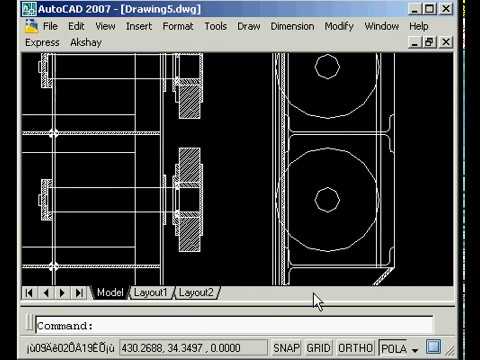Go to the previous layout tab arrow
Viewport: 480px width, 360px height.
46,293
